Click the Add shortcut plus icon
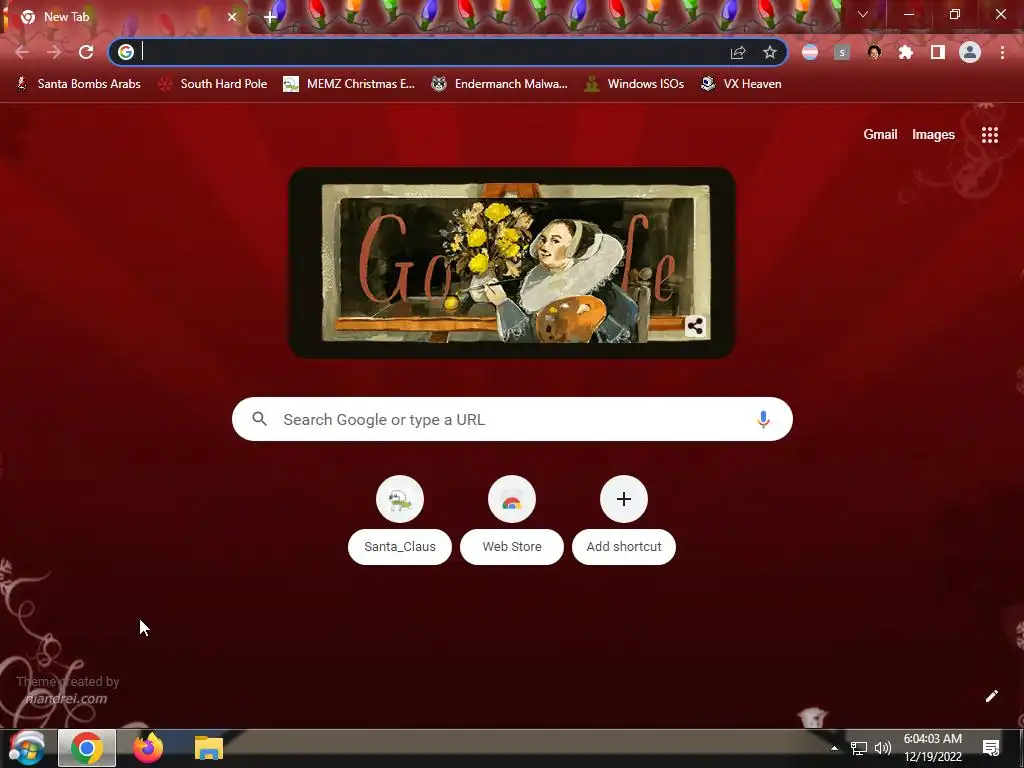This screenshot has height=768, width=1024. pyautogui.click(x=624, y=500)
